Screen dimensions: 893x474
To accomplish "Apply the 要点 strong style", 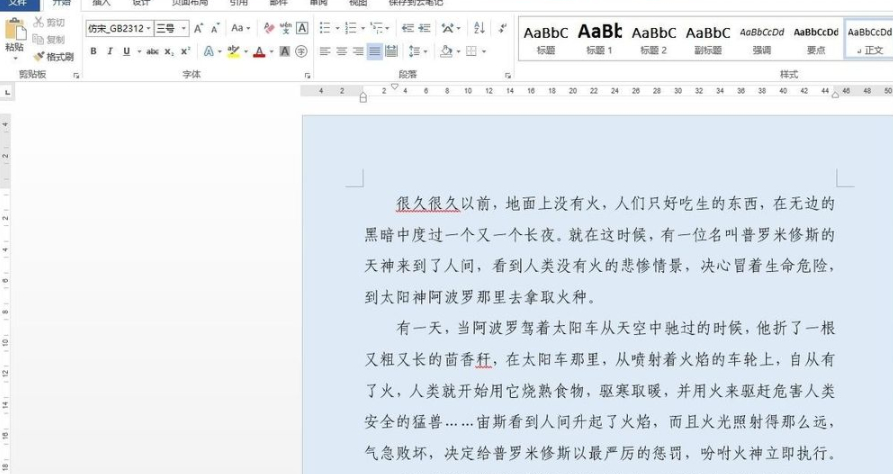I will pos(816,39).
